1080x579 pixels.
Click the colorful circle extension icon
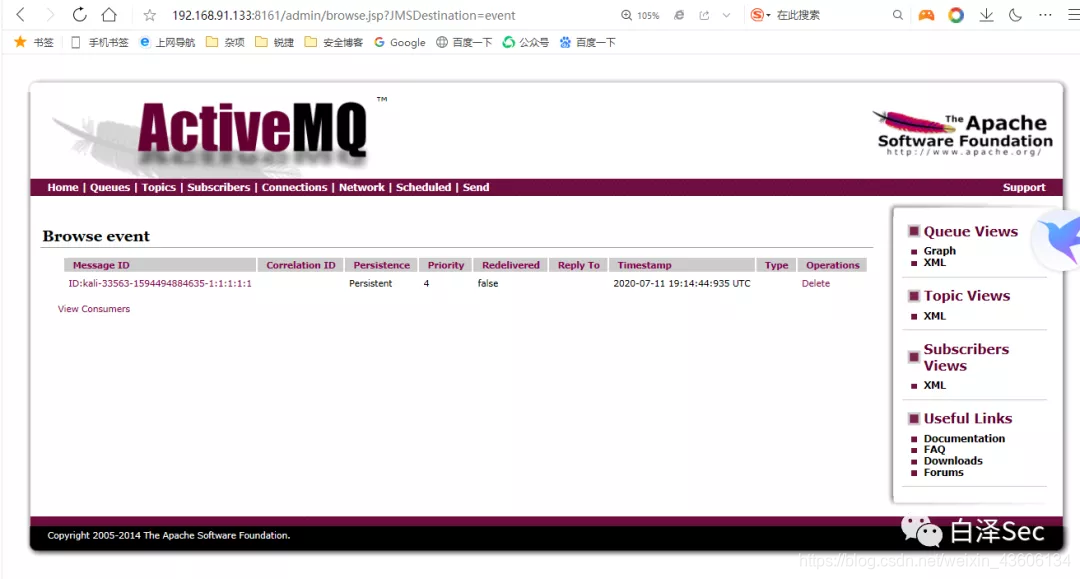pos(956,14)
